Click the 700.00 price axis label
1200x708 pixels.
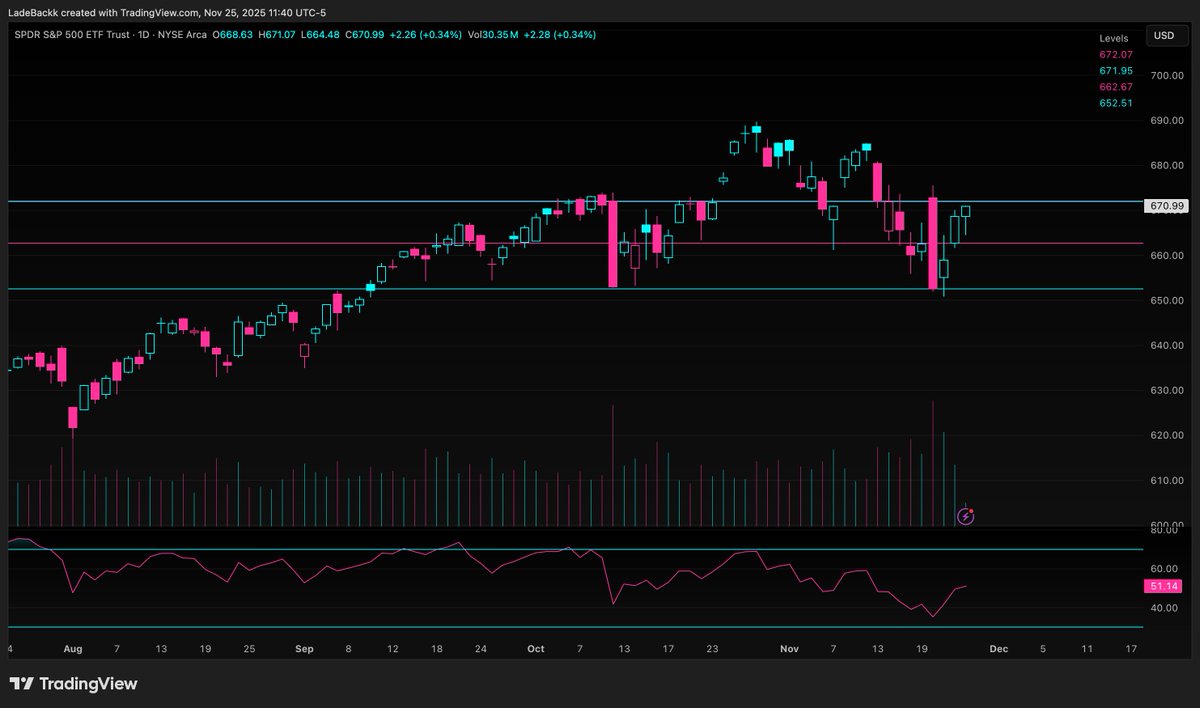click(x=1167, y=76)
